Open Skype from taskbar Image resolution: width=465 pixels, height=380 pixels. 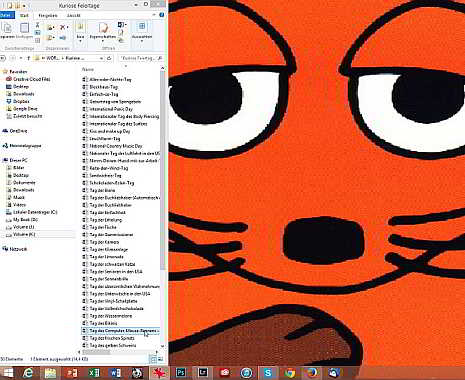click(x=268, y=373)
